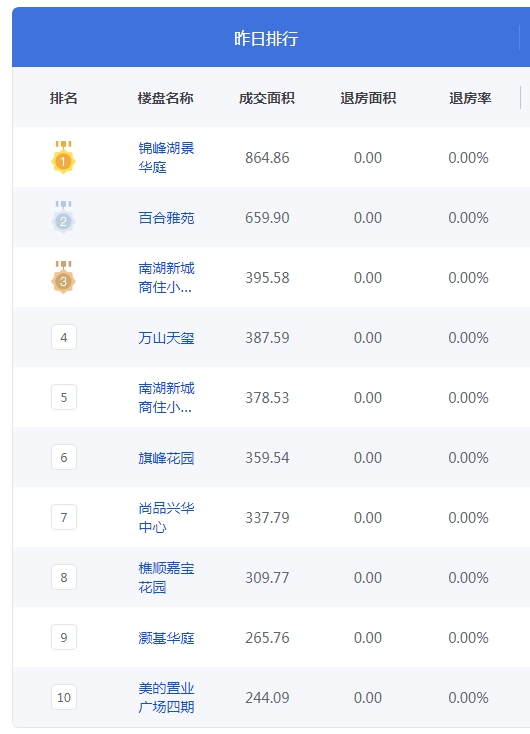
Task: Open the 万山天玺 property link
Action: click(166, 338)
